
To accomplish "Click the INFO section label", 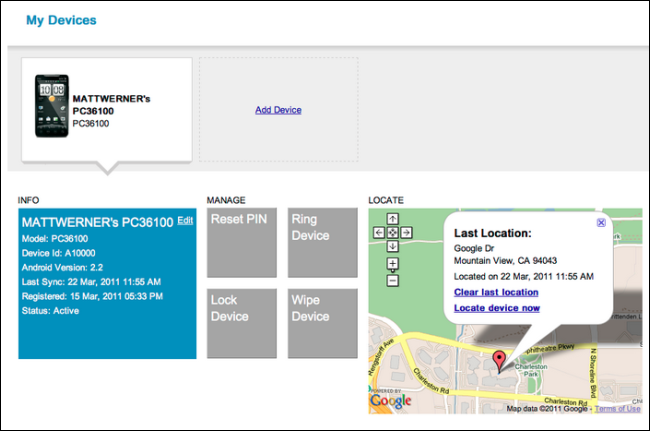I will (x=28, y=200).
